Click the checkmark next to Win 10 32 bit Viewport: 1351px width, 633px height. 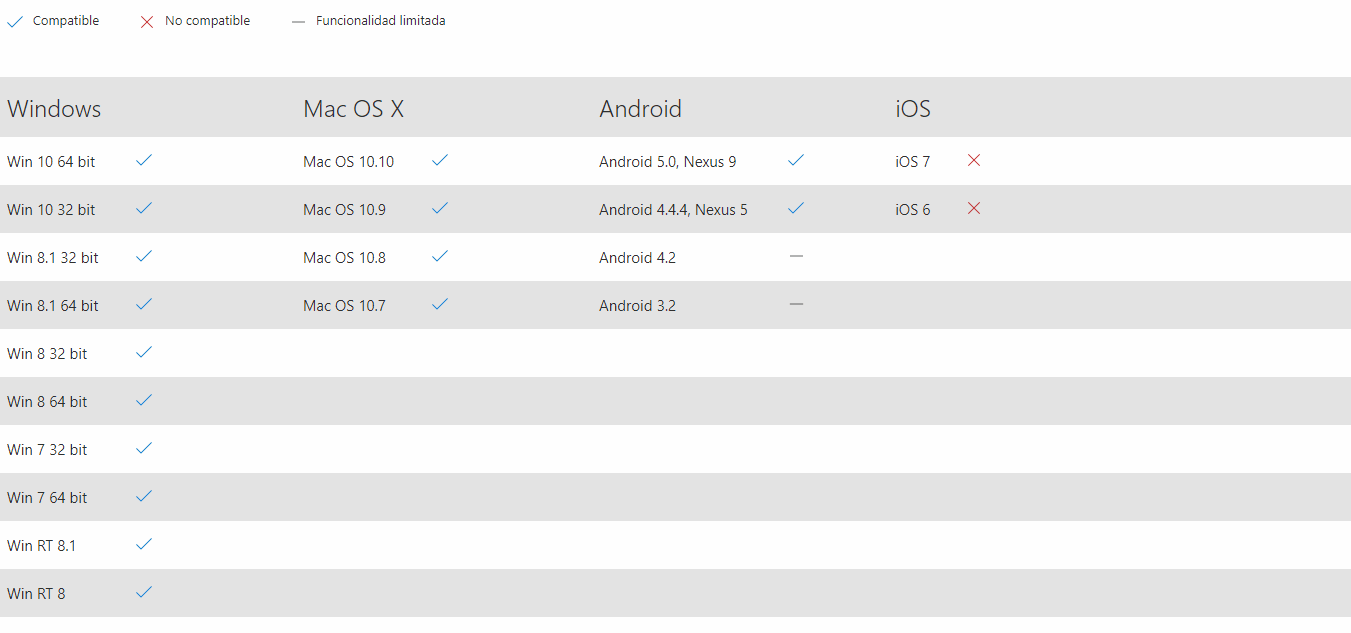[144, 208]
